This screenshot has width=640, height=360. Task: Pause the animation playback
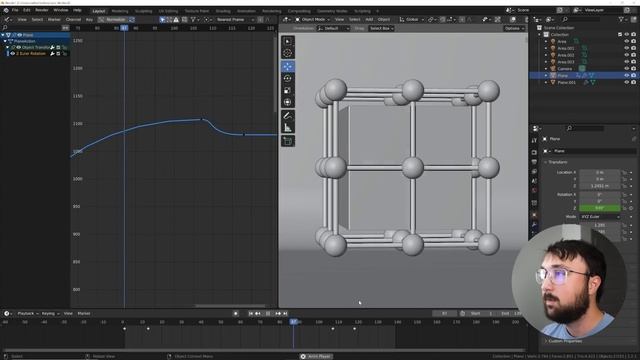click(x=268, y=313)
